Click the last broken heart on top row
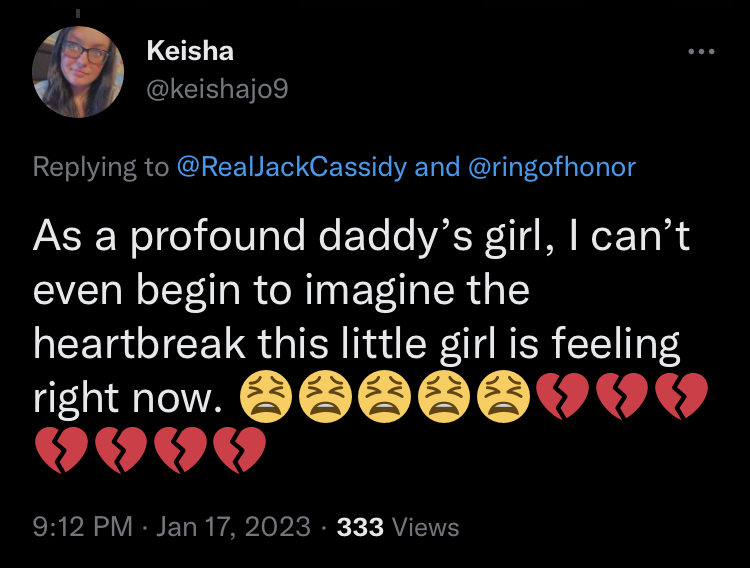The width and height of the screenshot is (750, 568). pyautogui.click(x=682, y=400)
